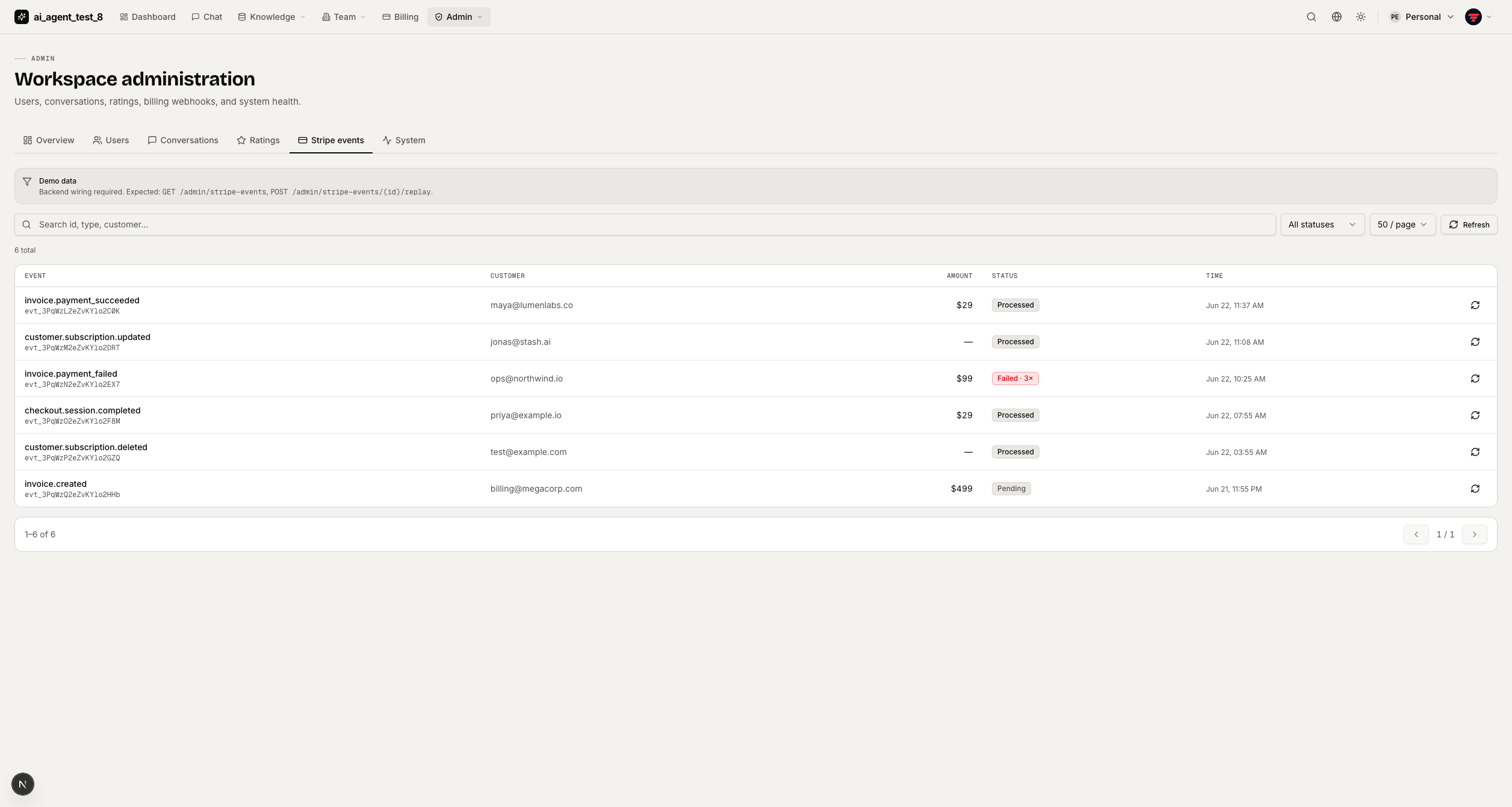Click the $499 amount
Image resolution: width=1512 pixels, height=807 pixels.
click(x=961, y=489)
